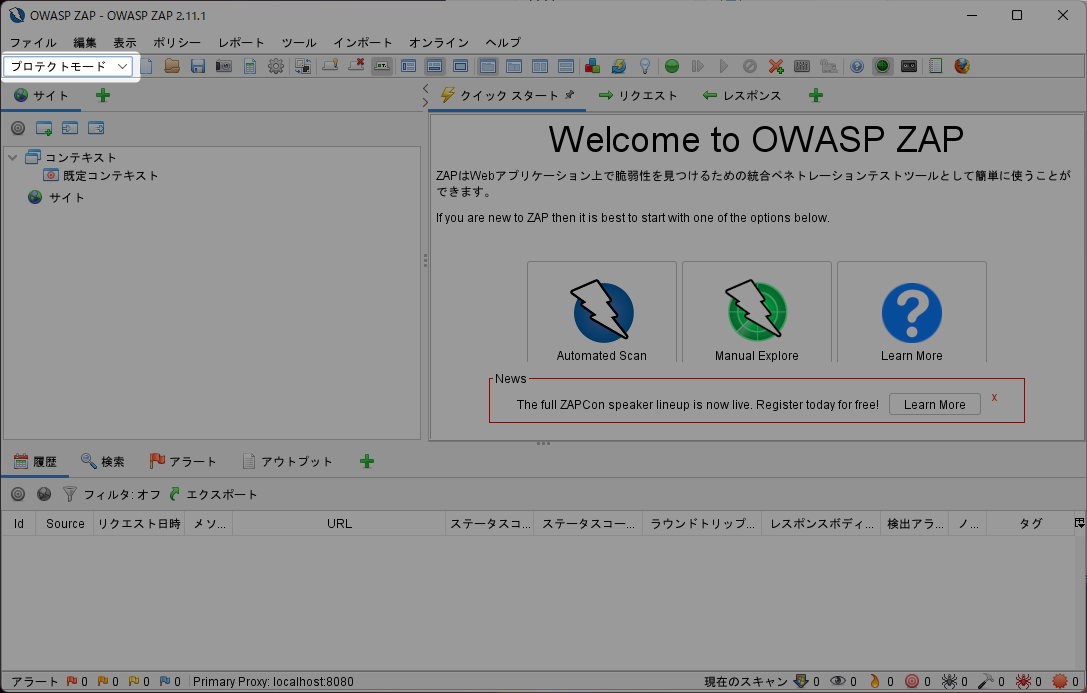Add a custom breakpoint with red X icon

(776, 67)
